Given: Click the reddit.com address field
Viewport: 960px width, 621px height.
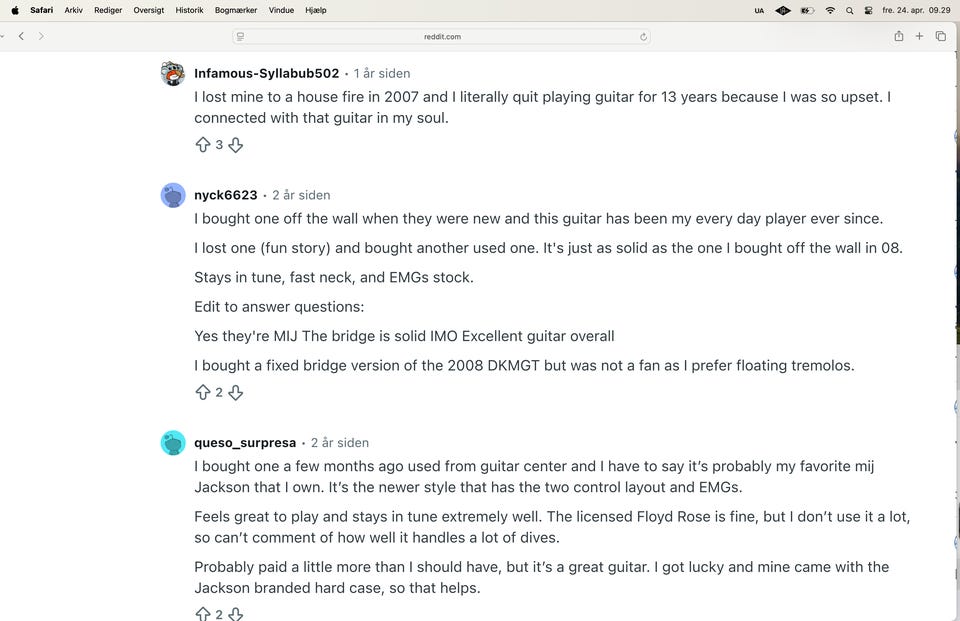Looking at the screenshot, I should pyautogui.click(x=442, y=37).
